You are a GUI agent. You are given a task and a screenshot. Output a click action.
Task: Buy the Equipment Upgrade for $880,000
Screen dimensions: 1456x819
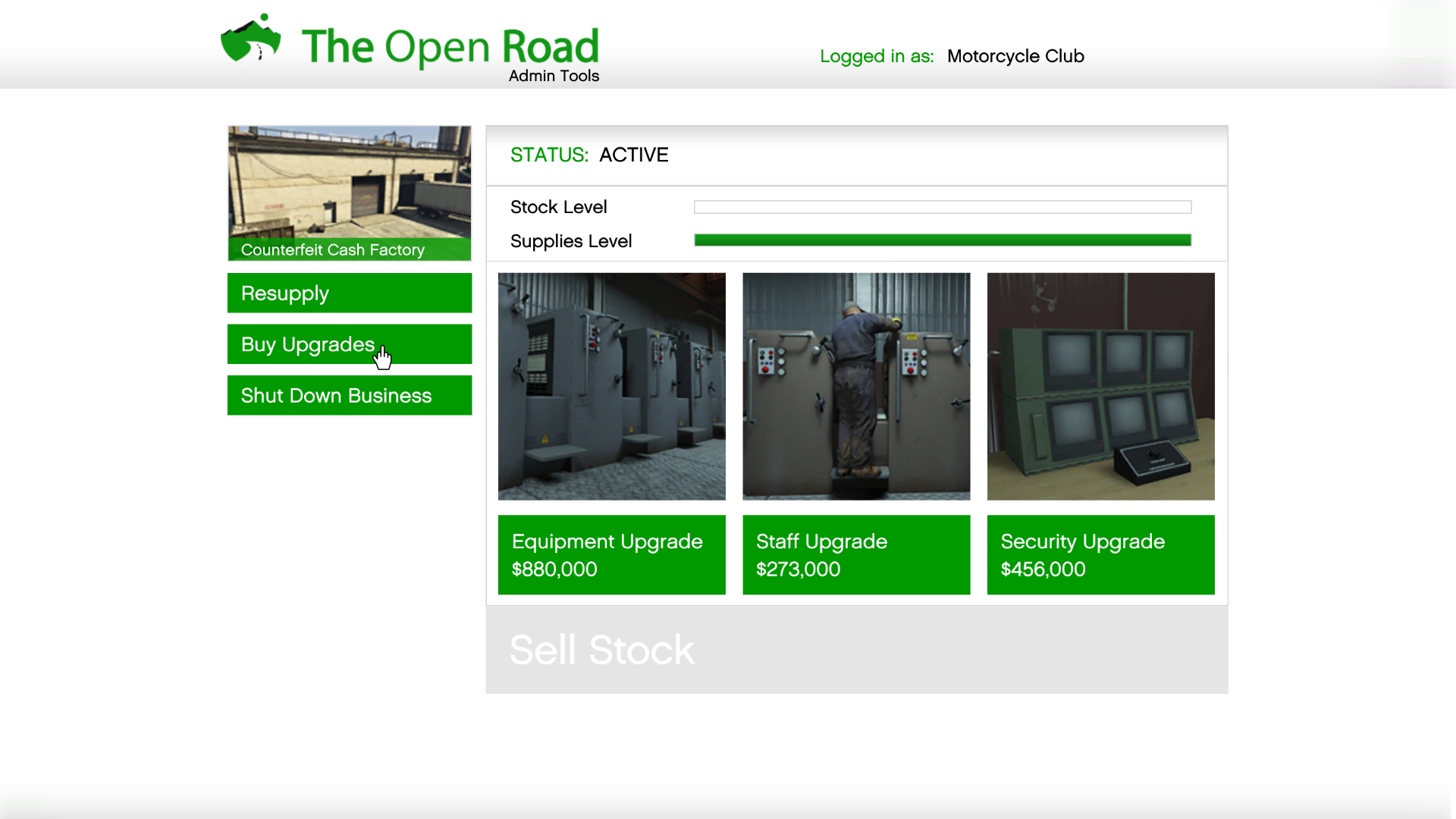[611, 554]
